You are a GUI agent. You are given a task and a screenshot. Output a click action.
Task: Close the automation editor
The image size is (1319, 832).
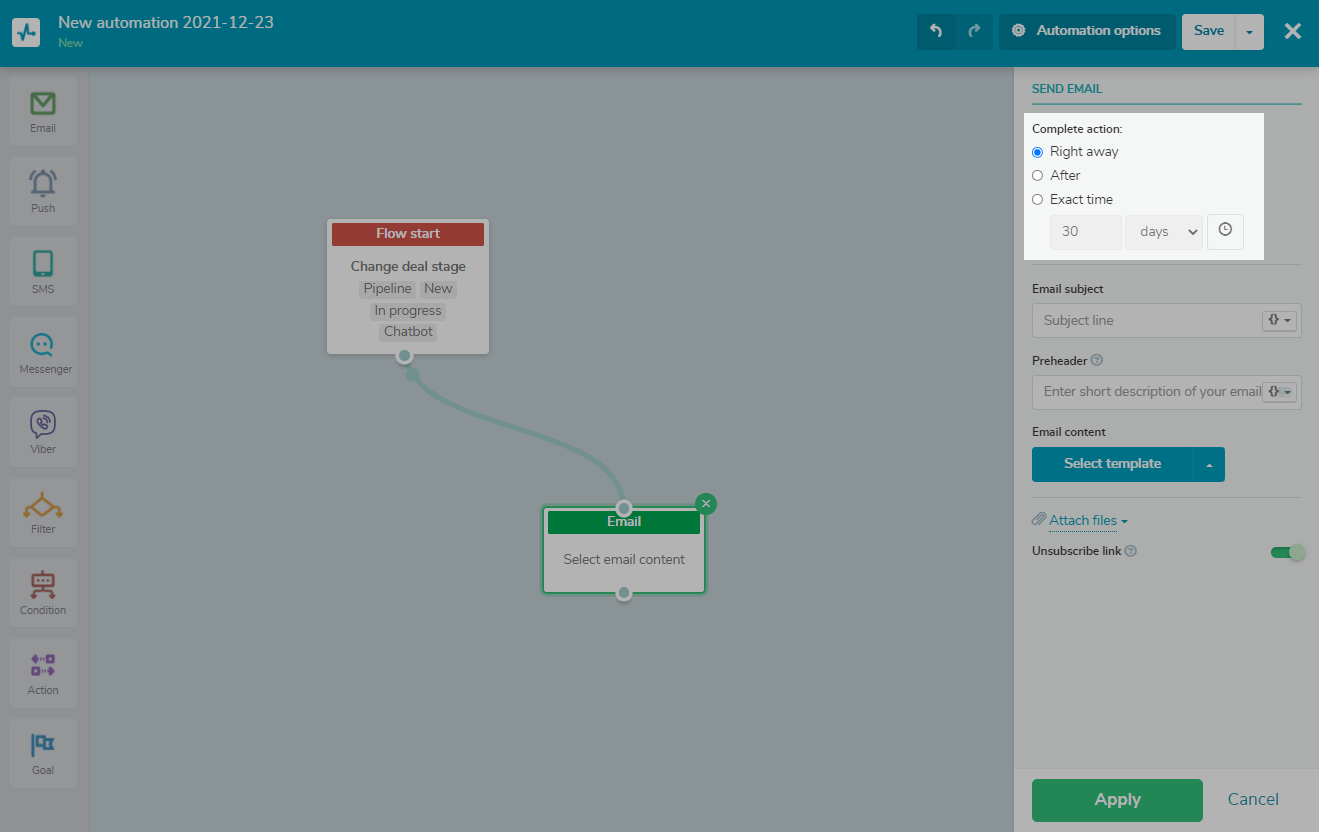coord(1293,31)
